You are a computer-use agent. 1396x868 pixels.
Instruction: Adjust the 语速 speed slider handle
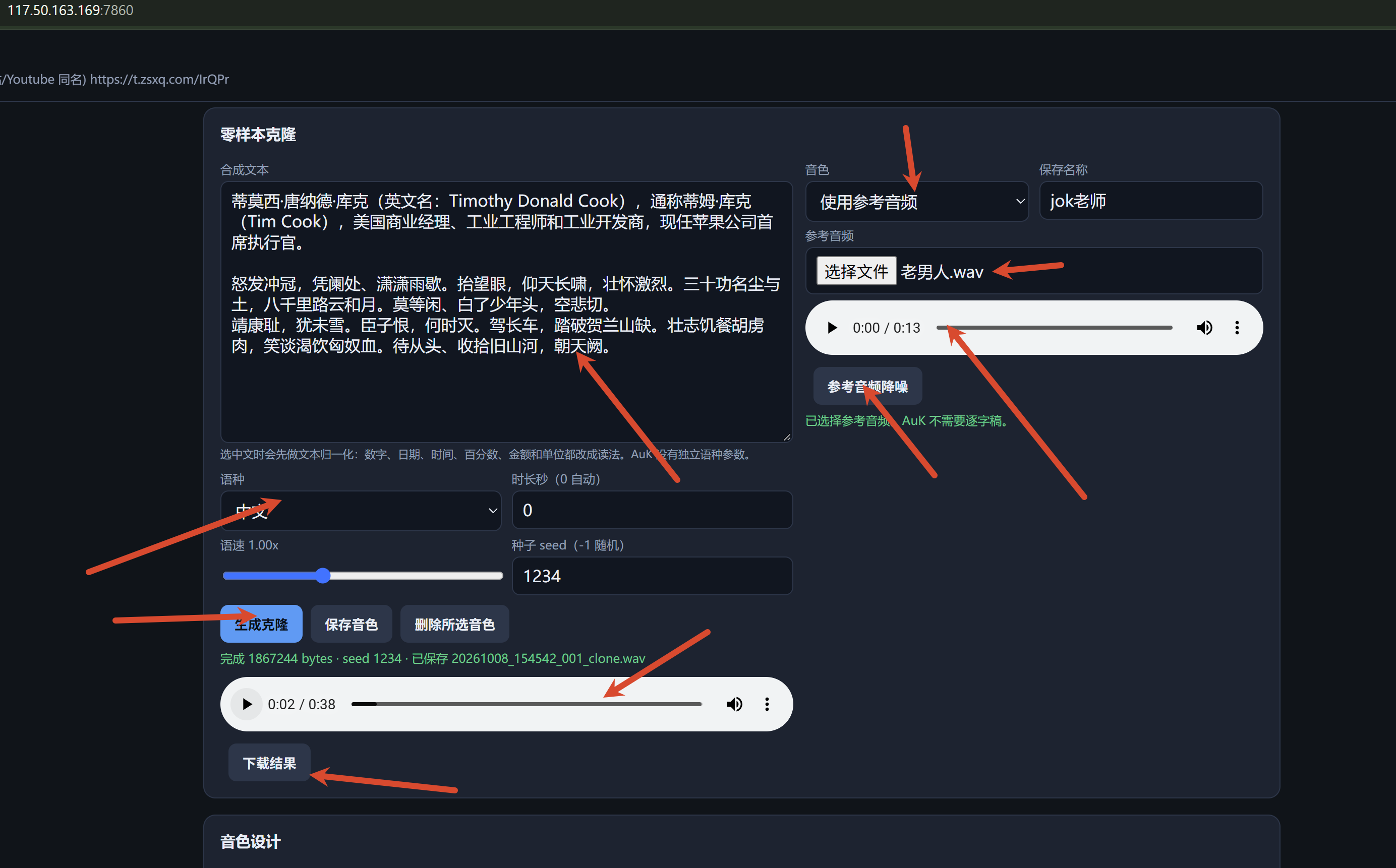(x=323, y=575)
